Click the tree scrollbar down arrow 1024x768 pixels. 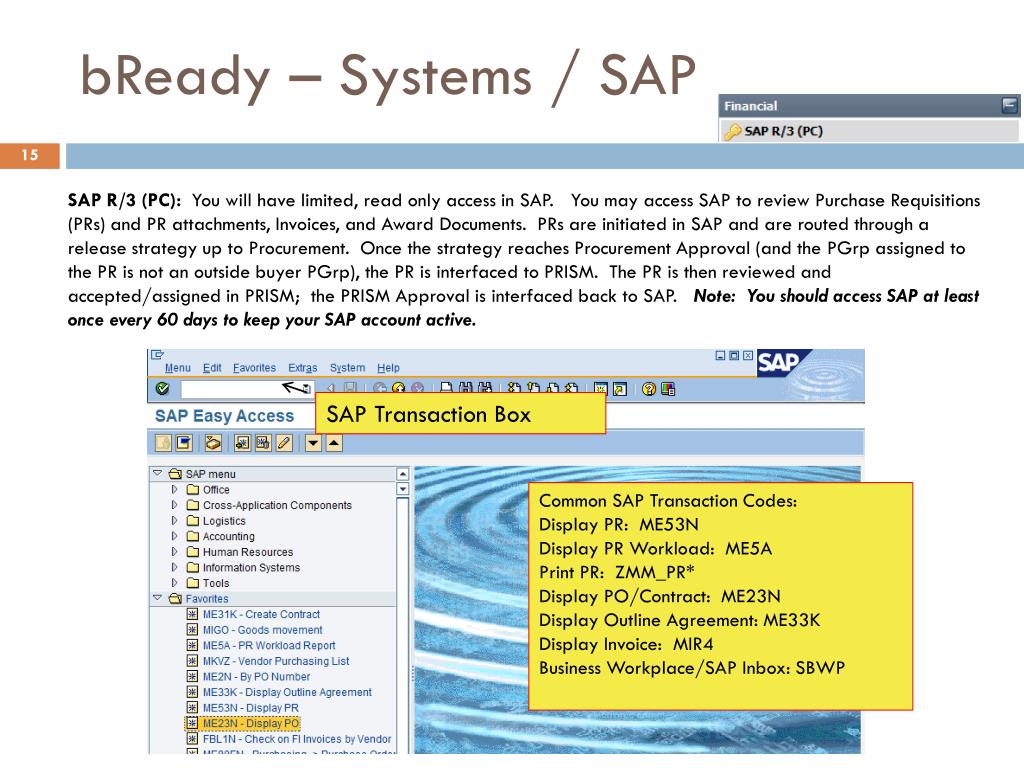tap(402, 488)
